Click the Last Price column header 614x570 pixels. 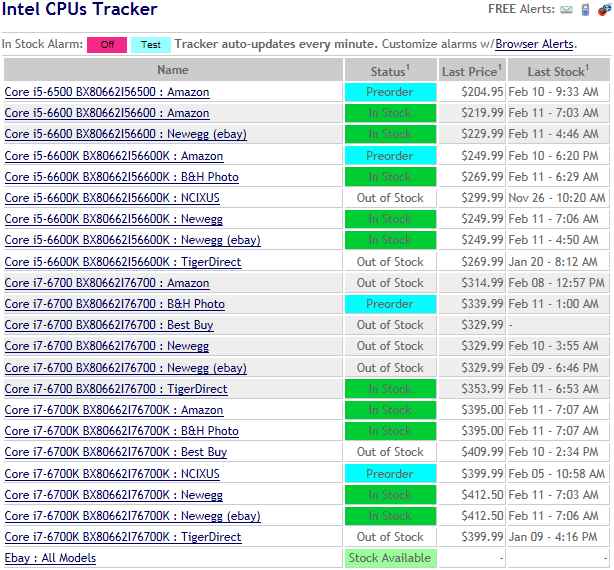(471, 70)
